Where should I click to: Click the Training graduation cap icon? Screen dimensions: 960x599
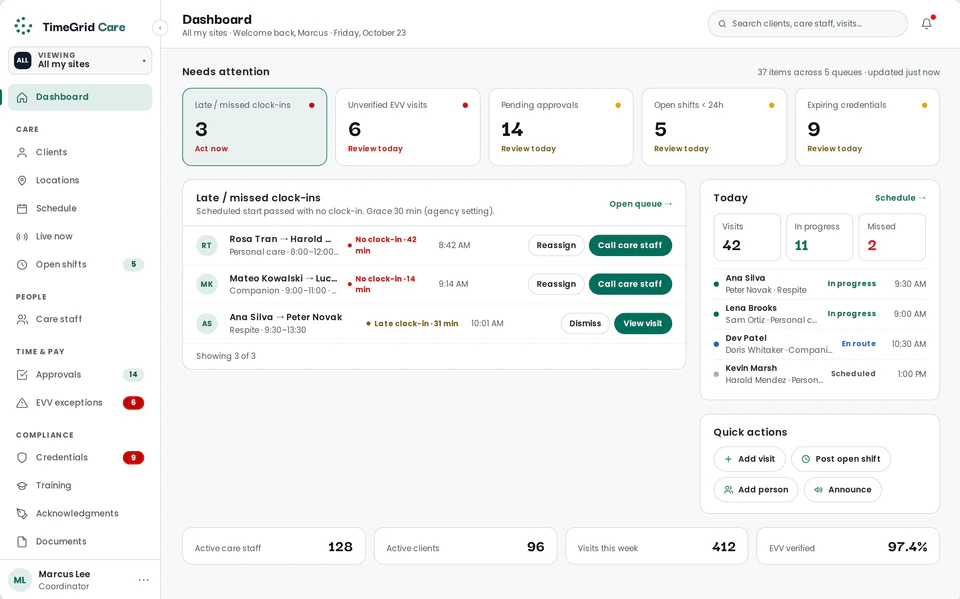click(x=22, y=486)
